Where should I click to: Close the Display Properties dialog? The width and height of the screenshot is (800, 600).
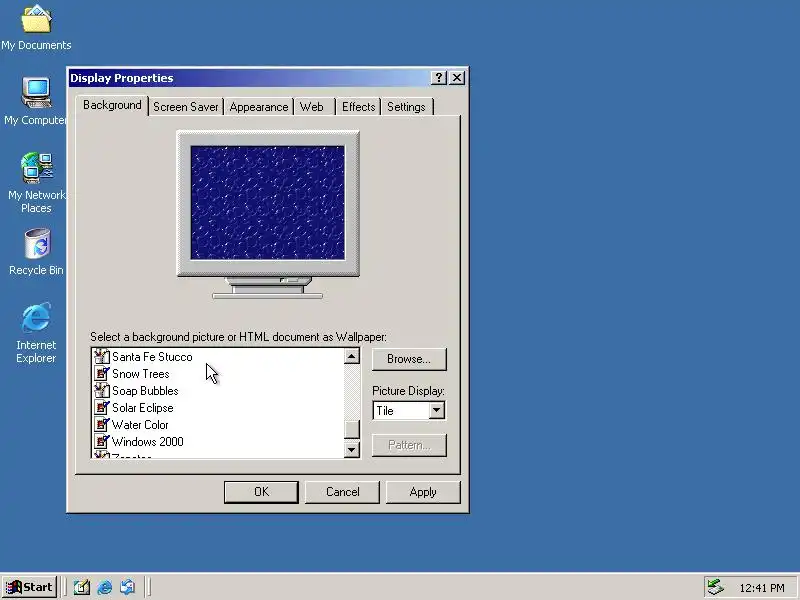[457, 78]
